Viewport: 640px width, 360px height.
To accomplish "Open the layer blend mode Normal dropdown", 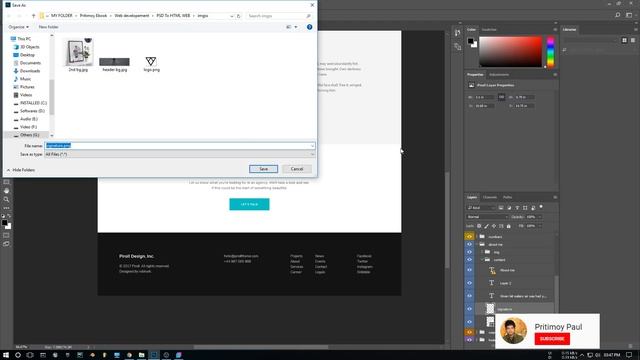I will pos(487,217).
